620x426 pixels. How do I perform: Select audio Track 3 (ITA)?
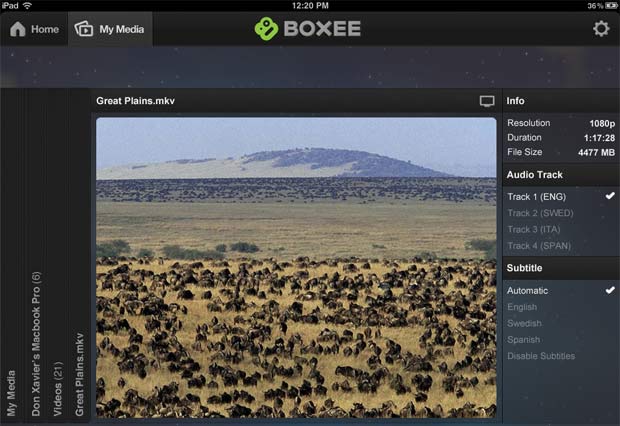pyautogui.click(x=560, y=229)
